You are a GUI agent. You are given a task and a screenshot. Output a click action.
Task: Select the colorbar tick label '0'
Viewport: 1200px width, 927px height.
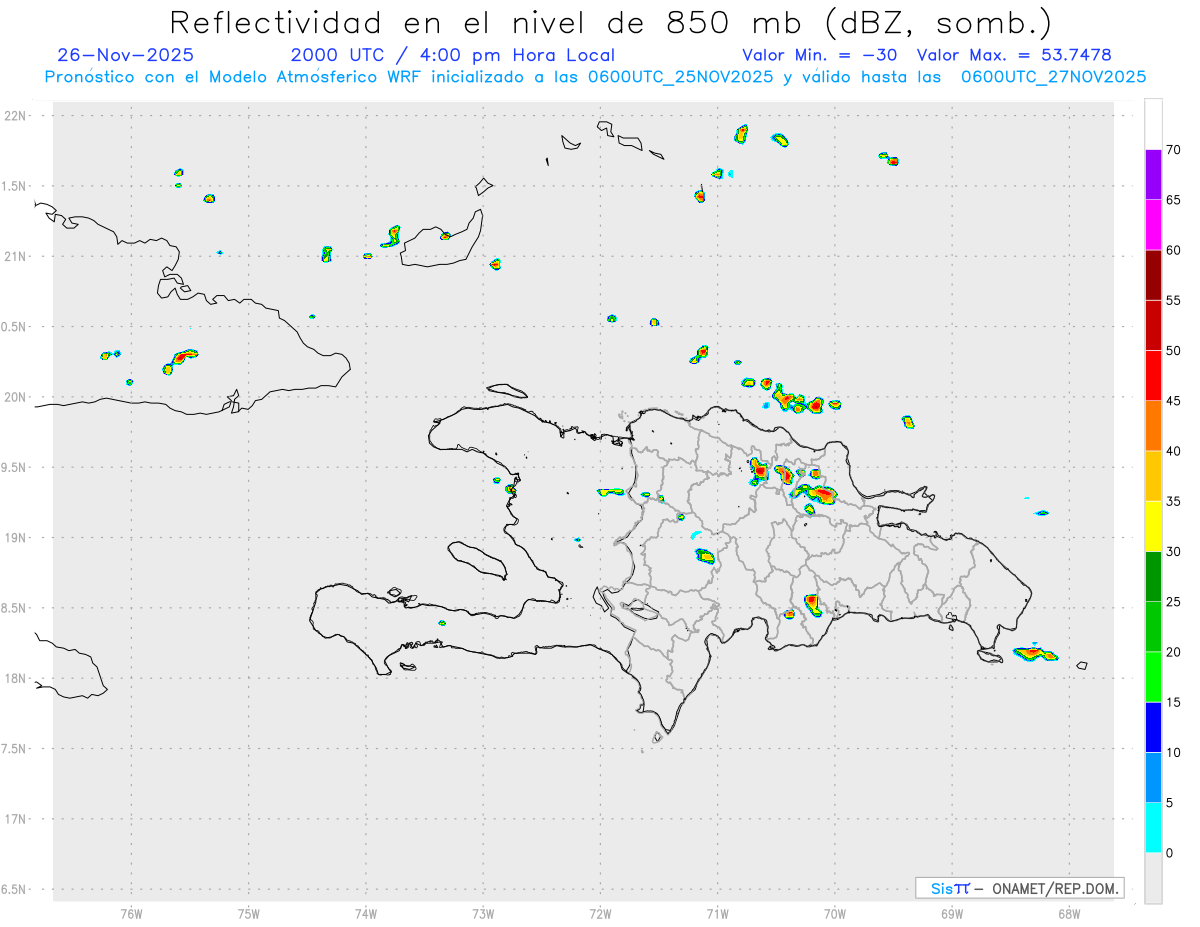click(1169, 853)
